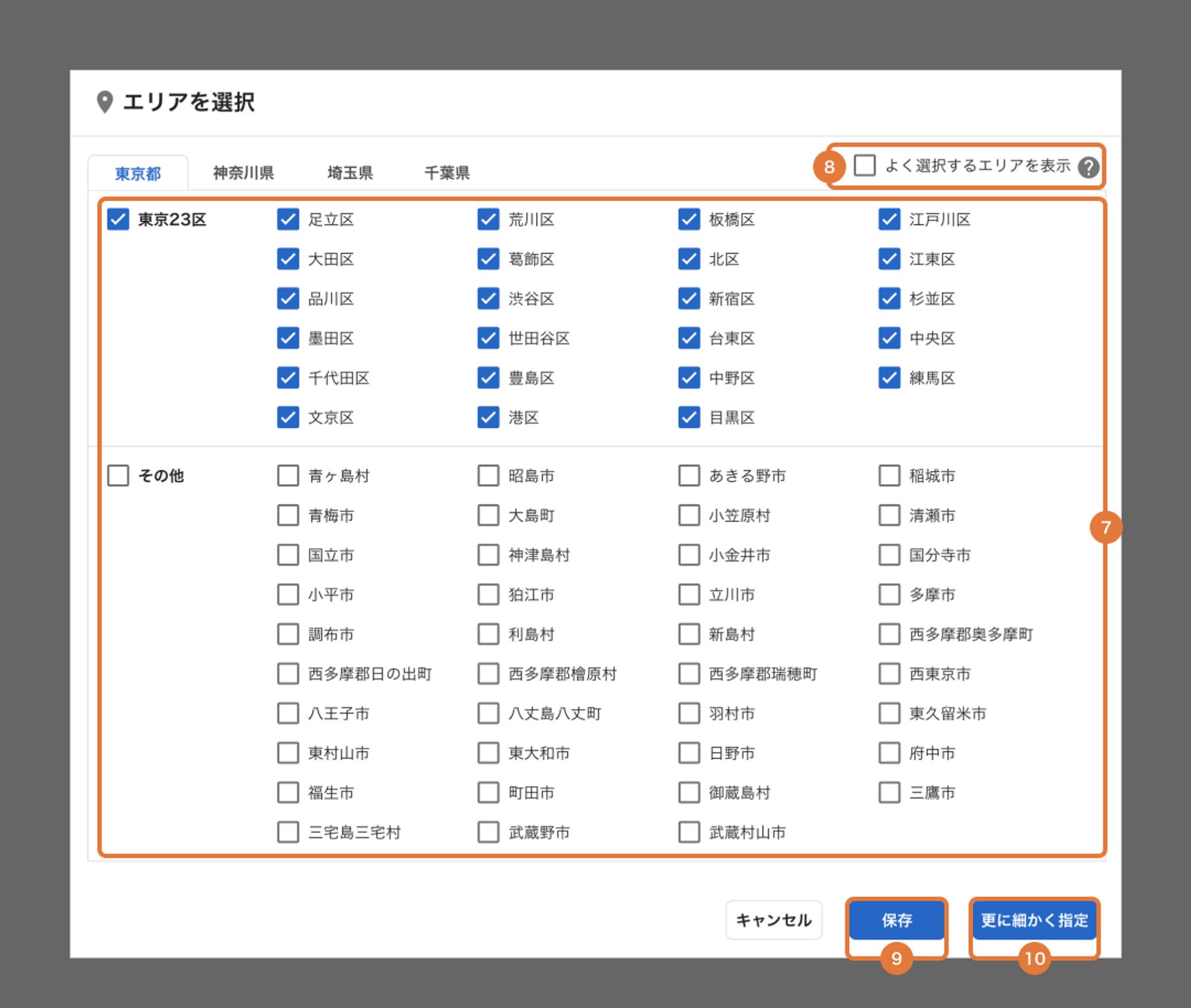
Task: Uncheck 新宿区 checkbox
Action: click(689, 298)
